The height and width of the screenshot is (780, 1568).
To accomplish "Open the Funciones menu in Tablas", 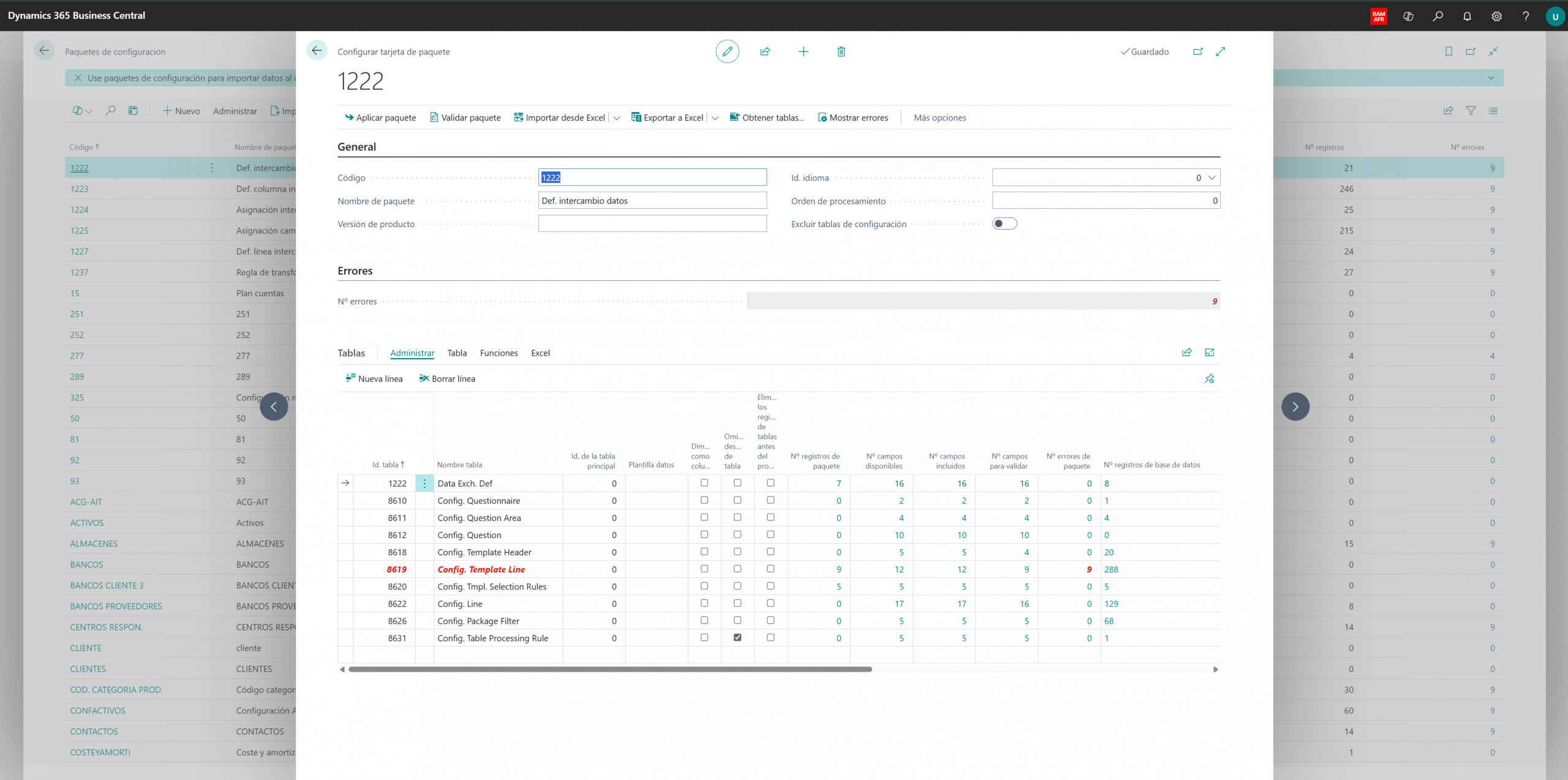I will click(x=499, y=353).
